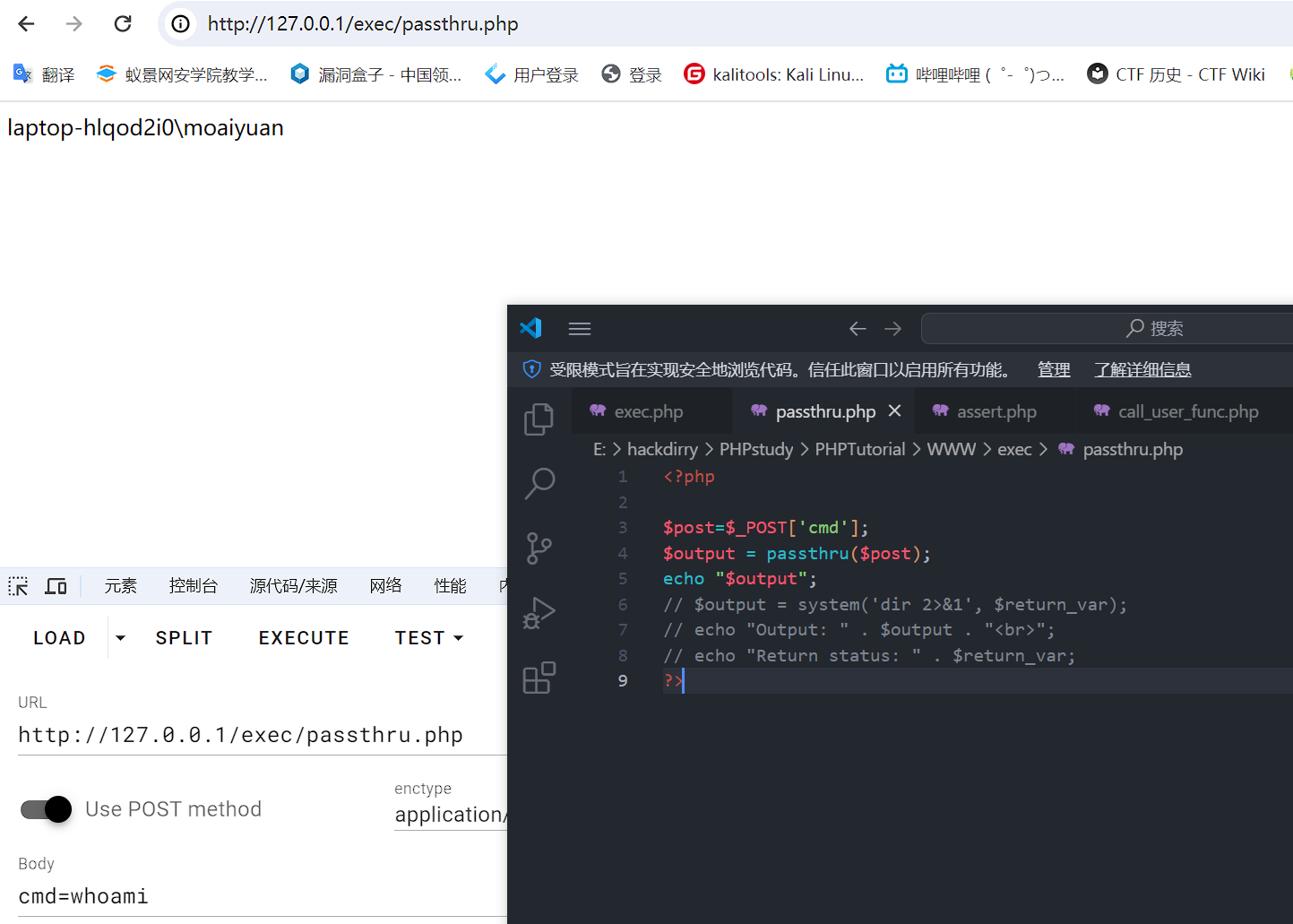1293x924 pixels.
Task: Open the 翻译 bookmark
Action: [x=44, y=74]
